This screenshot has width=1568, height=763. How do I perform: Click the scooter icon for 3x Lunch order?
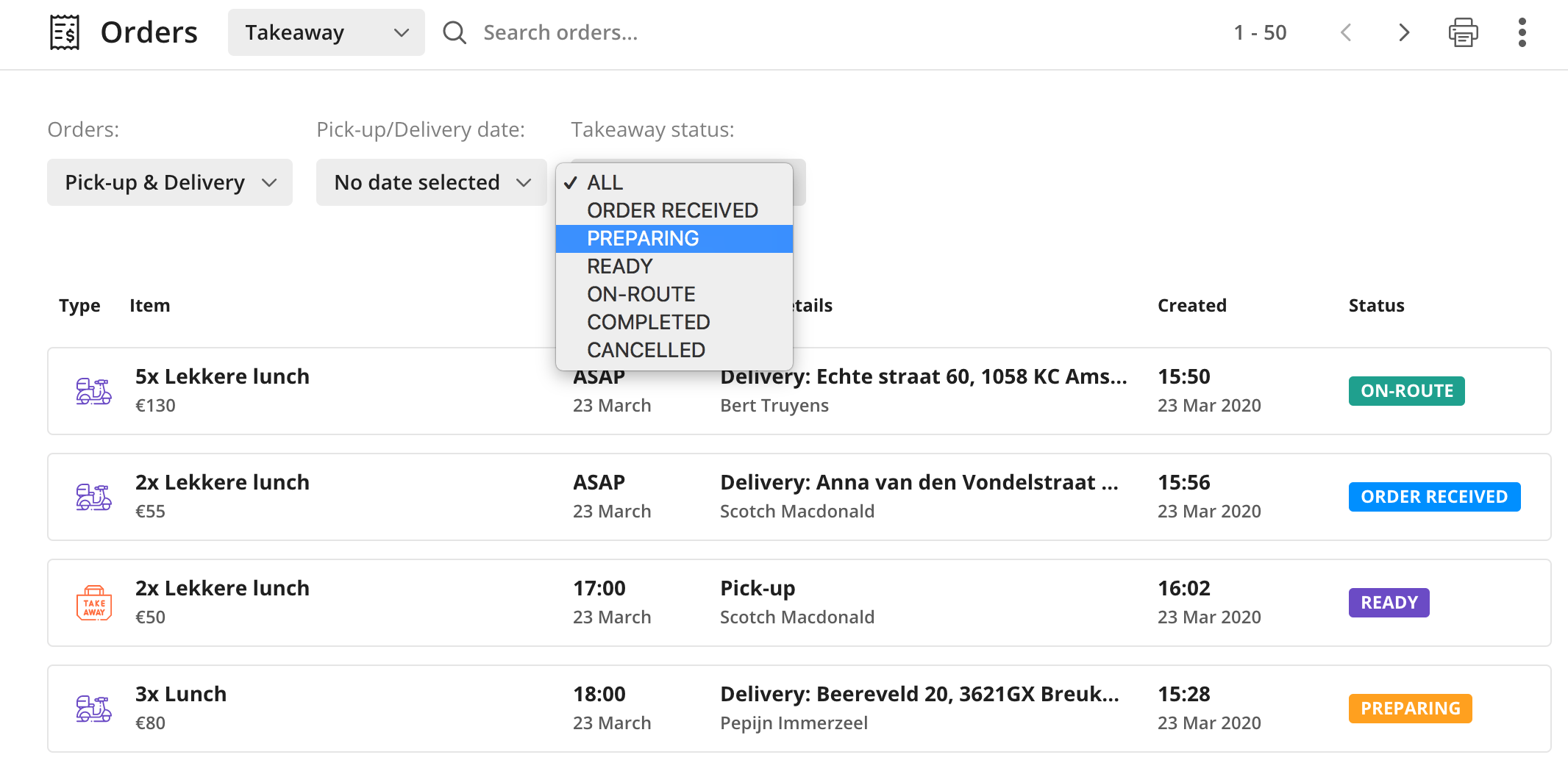tap(94, 709)
